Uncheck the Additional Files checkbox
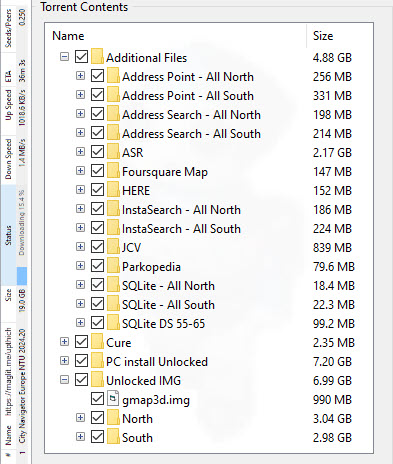Image resolution: width=393 pixels, height=464 pixels. (81, 57)
